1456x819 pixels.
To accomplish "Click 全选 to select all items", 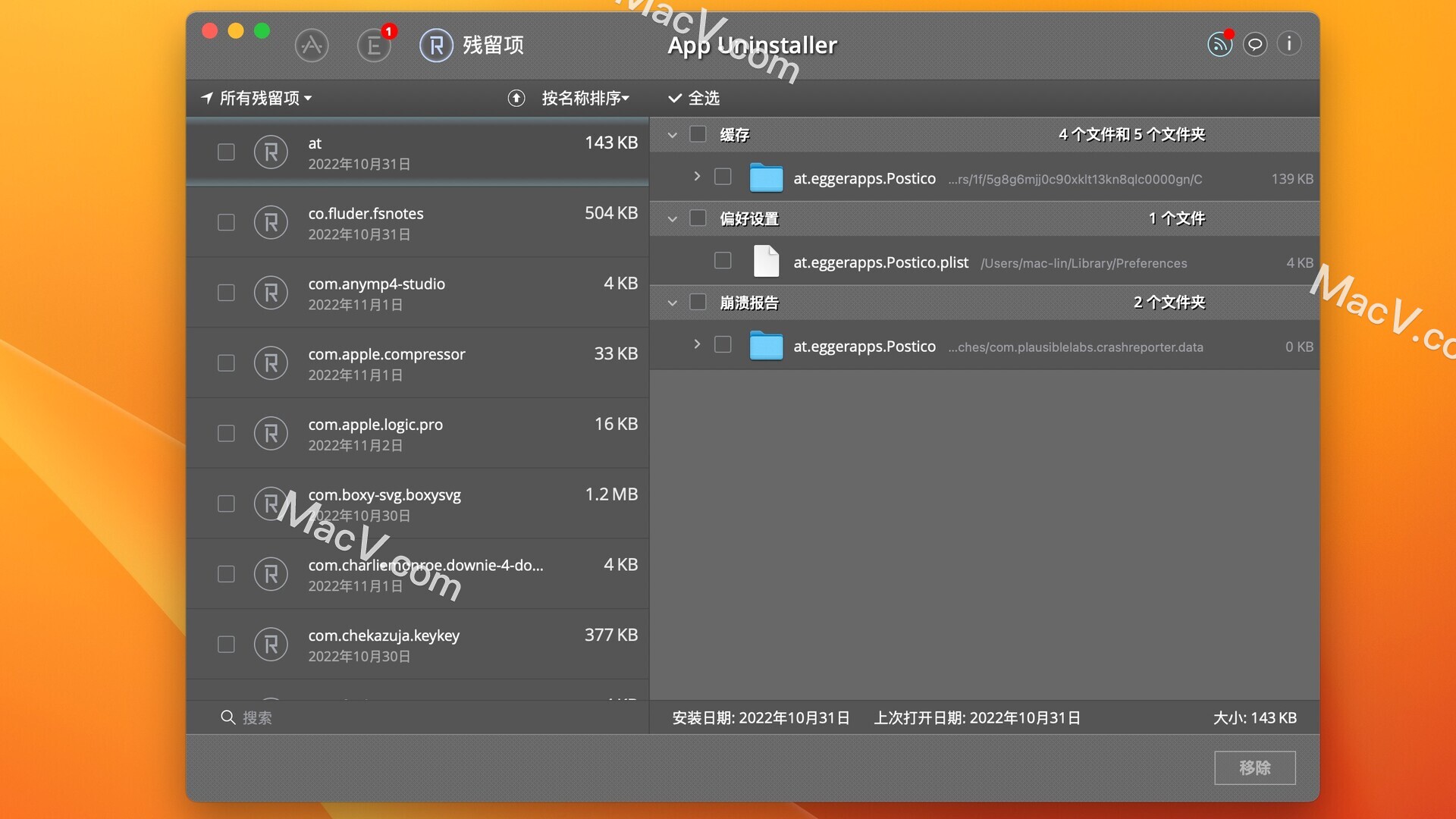I will tap(694, 98).
